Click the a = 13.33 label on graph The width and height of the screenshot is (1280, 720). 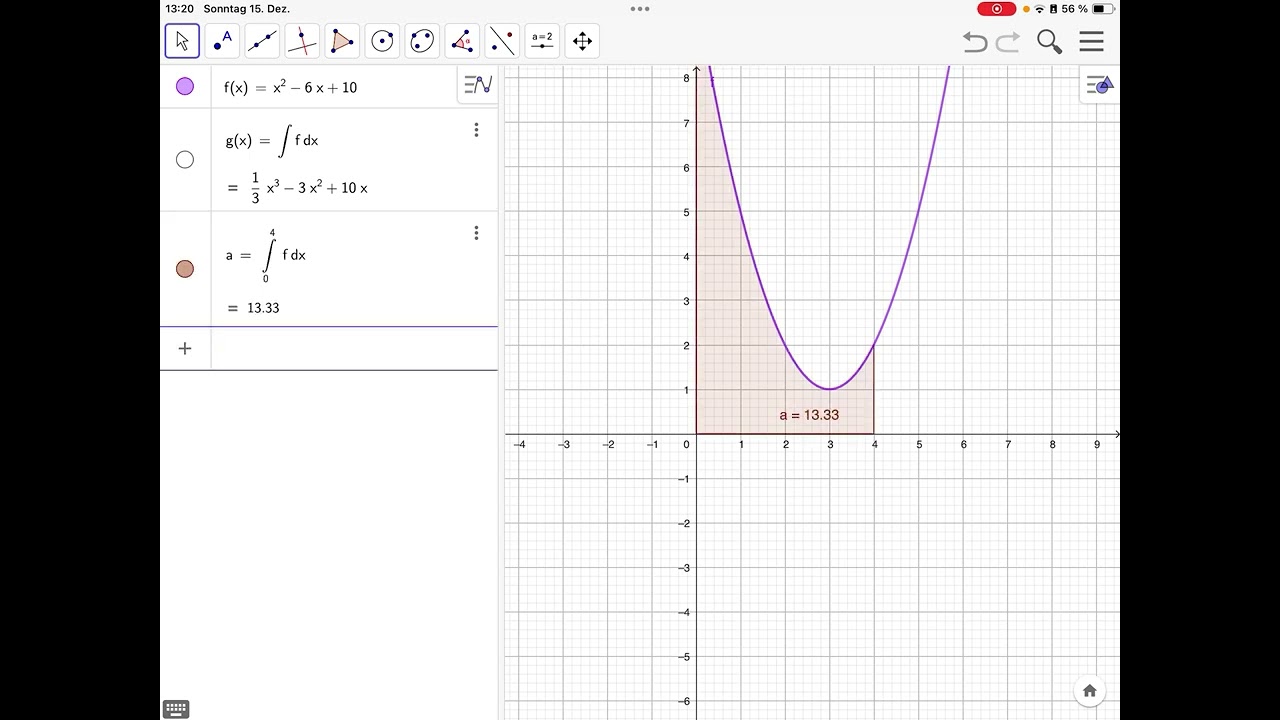[x=809, y=415]
